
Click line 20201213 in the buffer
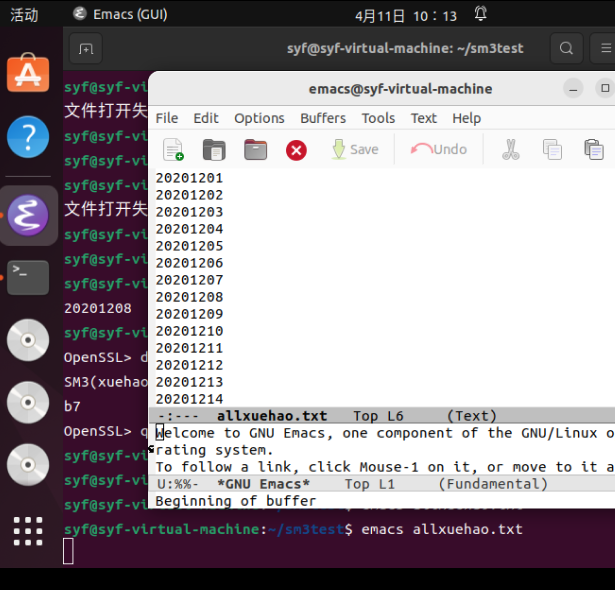189,382
